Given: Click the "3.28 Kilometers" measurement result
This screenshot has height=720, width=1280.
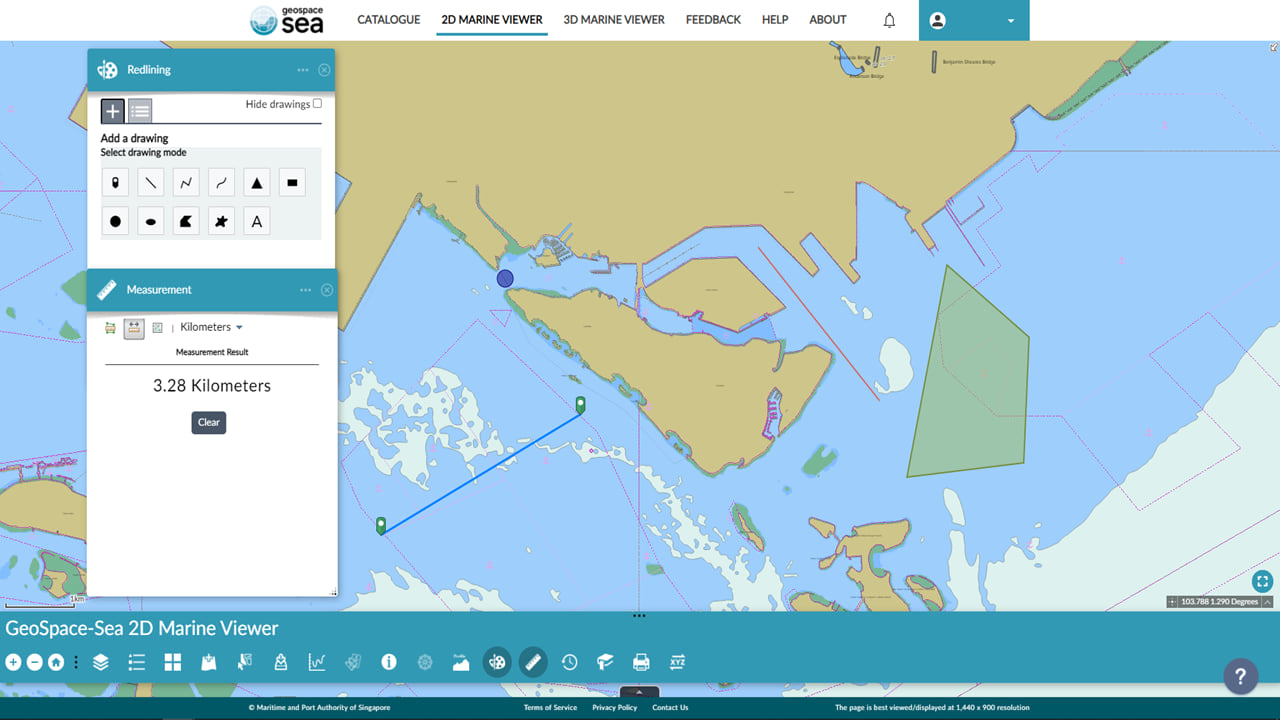Looking at the screenshot, I should pos(212,386).
